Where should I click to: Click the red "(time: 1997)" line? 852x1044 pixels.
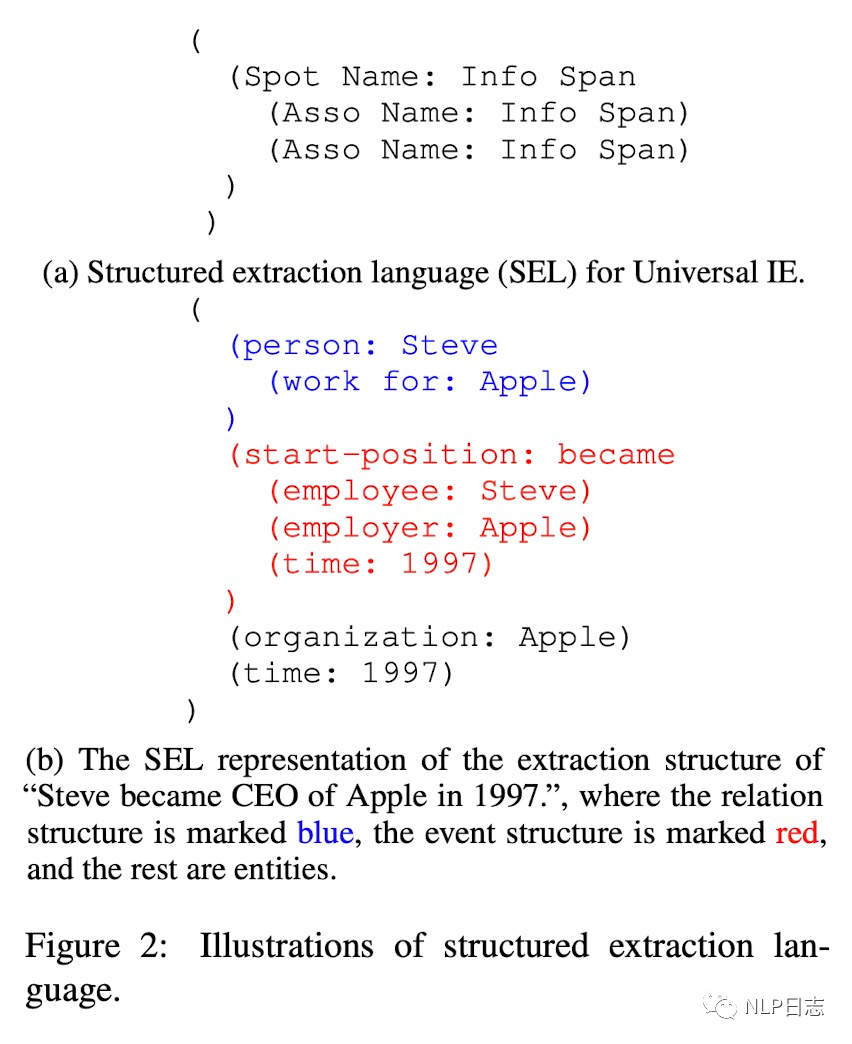pyautogui.click(x=381, y=565)
